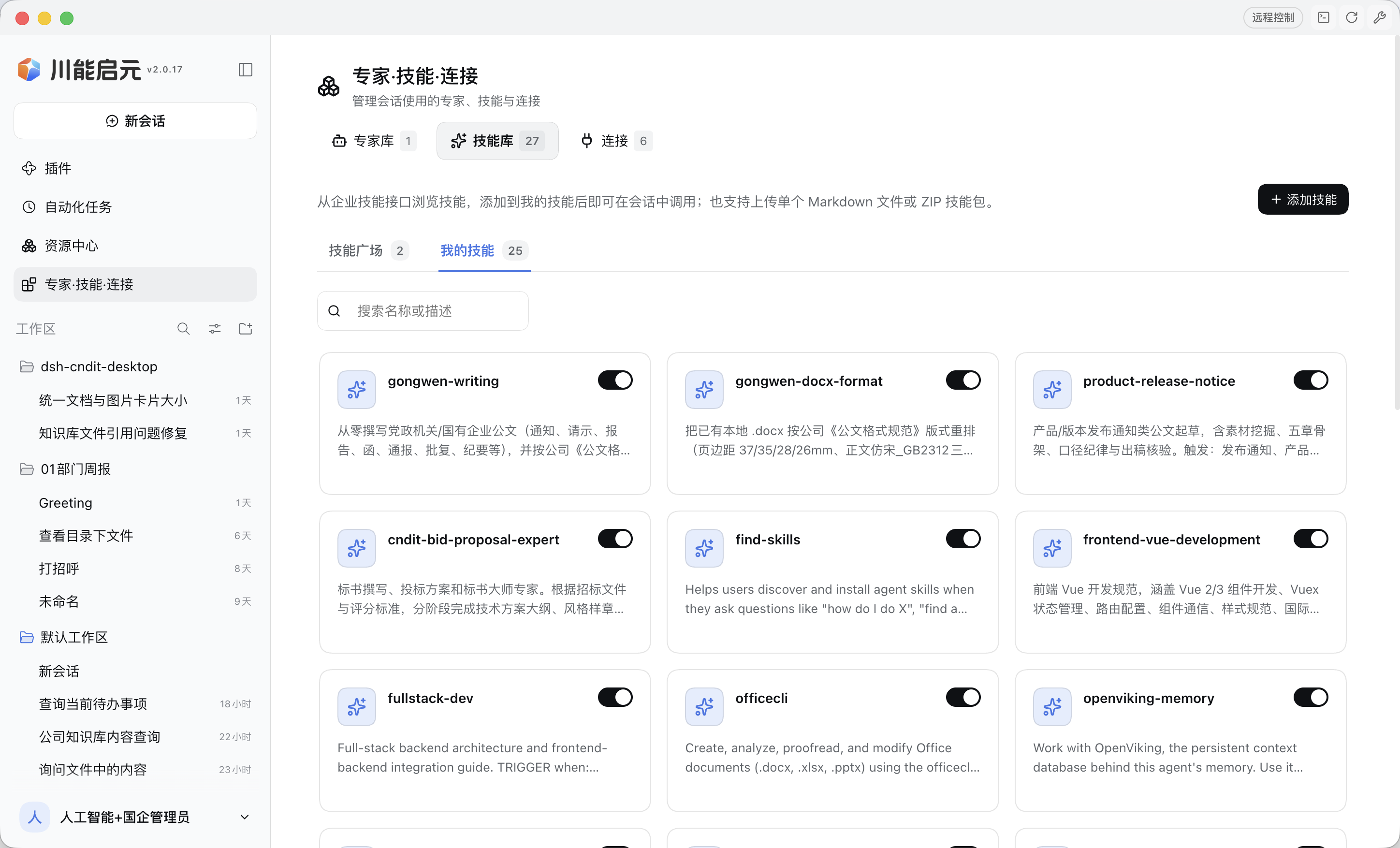Focus the 搜索名称或描述 search field

423,311
